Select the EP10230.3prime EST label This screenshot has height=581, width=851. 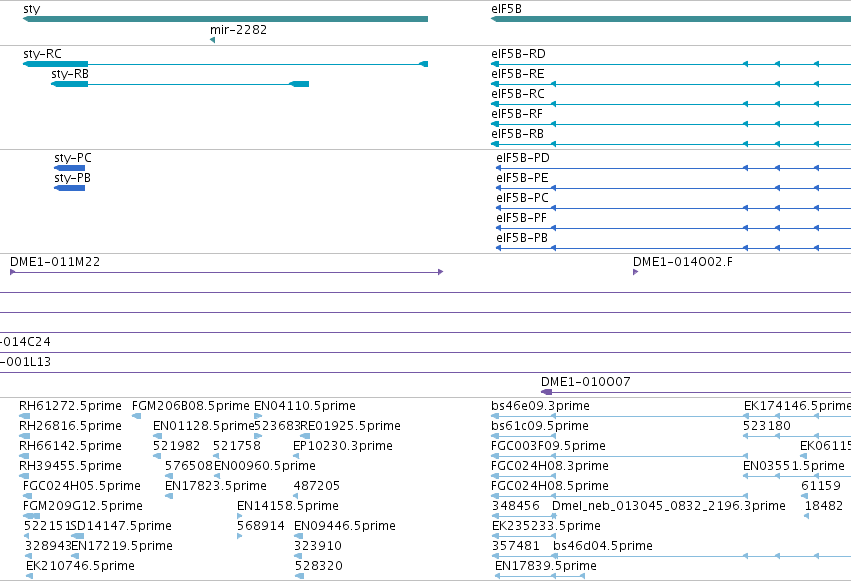click(342, 446)
